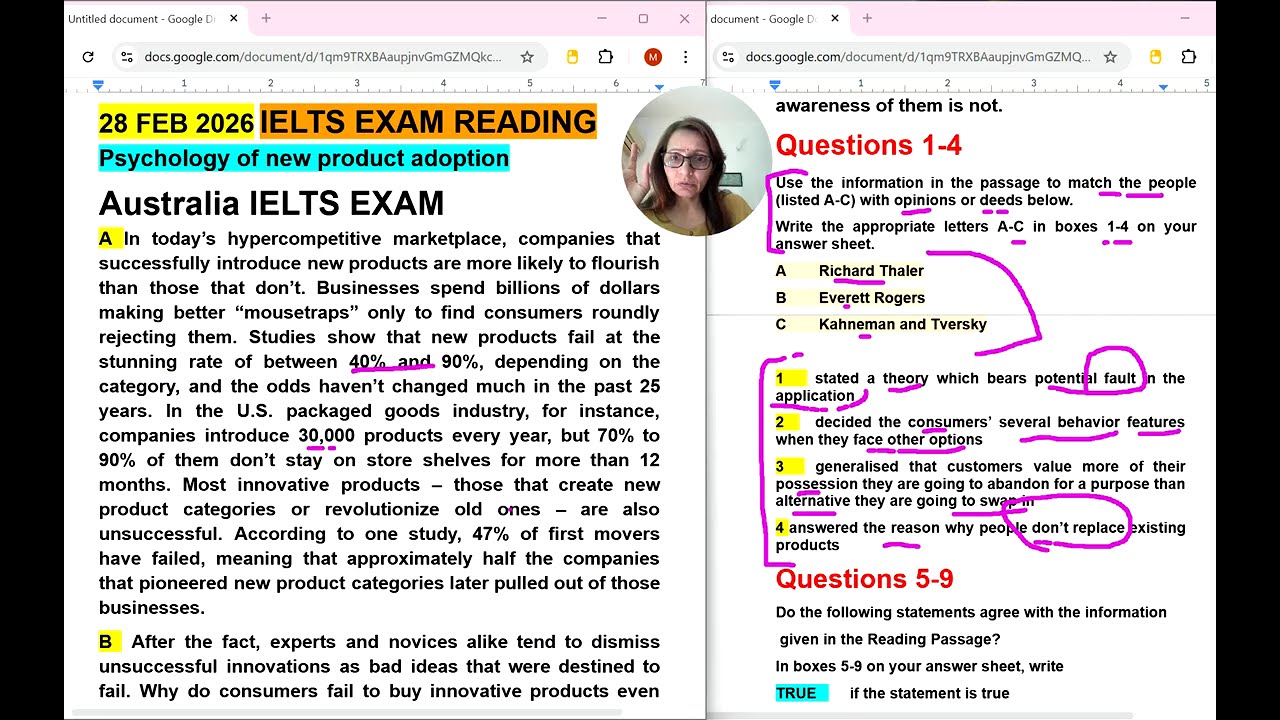Image resolution: width=1280 pixels, height=720 pixels.
Task: Click the heading "IELTS EXAM READING"
Action: point(428,122)
